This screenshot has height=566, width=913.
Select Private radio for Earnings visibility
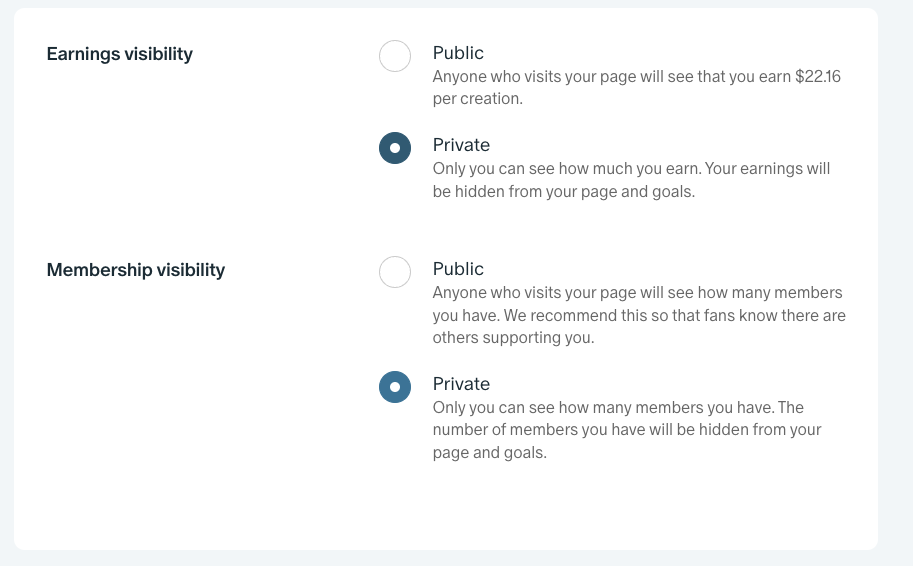coord(395,148)
